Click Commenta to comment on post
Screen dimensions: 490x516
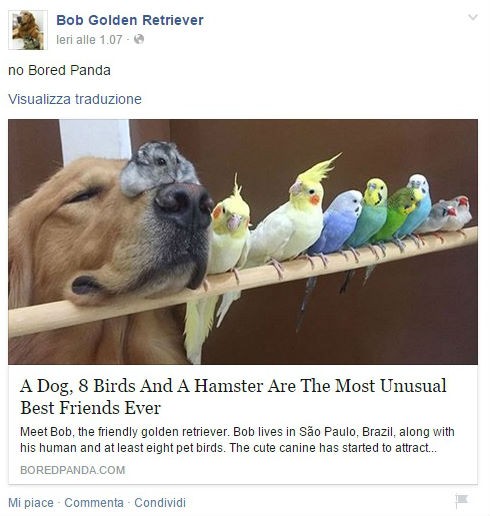point(94,503)
